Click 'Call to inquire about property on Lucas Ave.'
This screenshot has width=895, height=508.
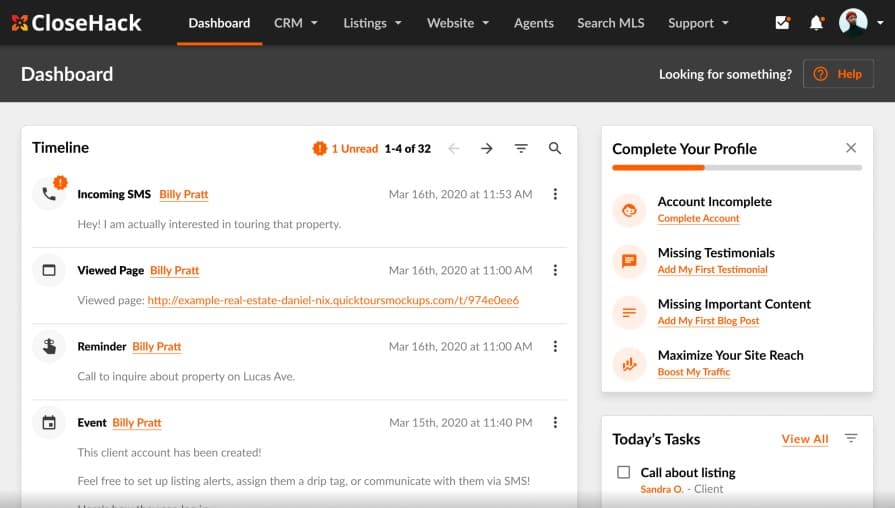[186, 377]
